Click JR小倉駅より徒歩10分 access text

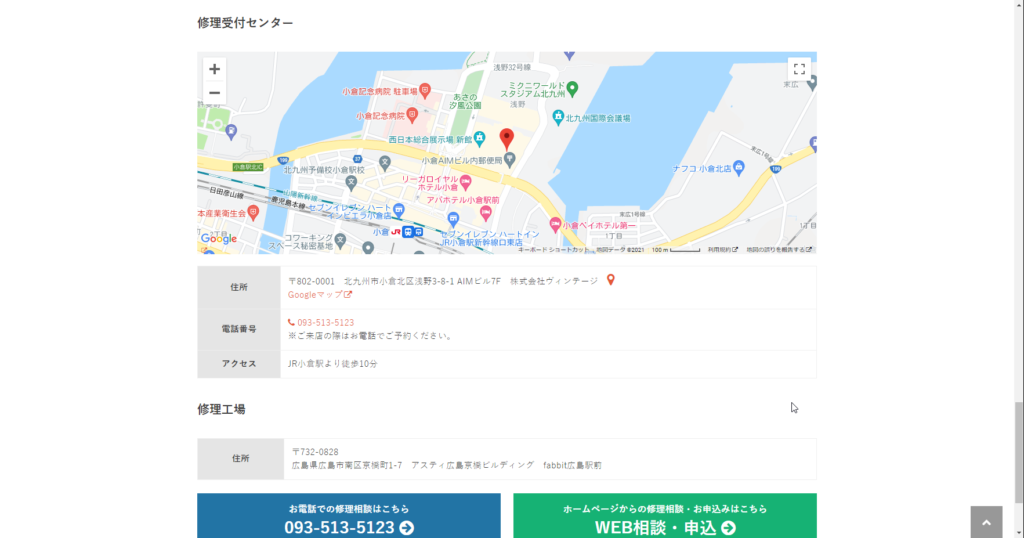click(x=333, y=364)
